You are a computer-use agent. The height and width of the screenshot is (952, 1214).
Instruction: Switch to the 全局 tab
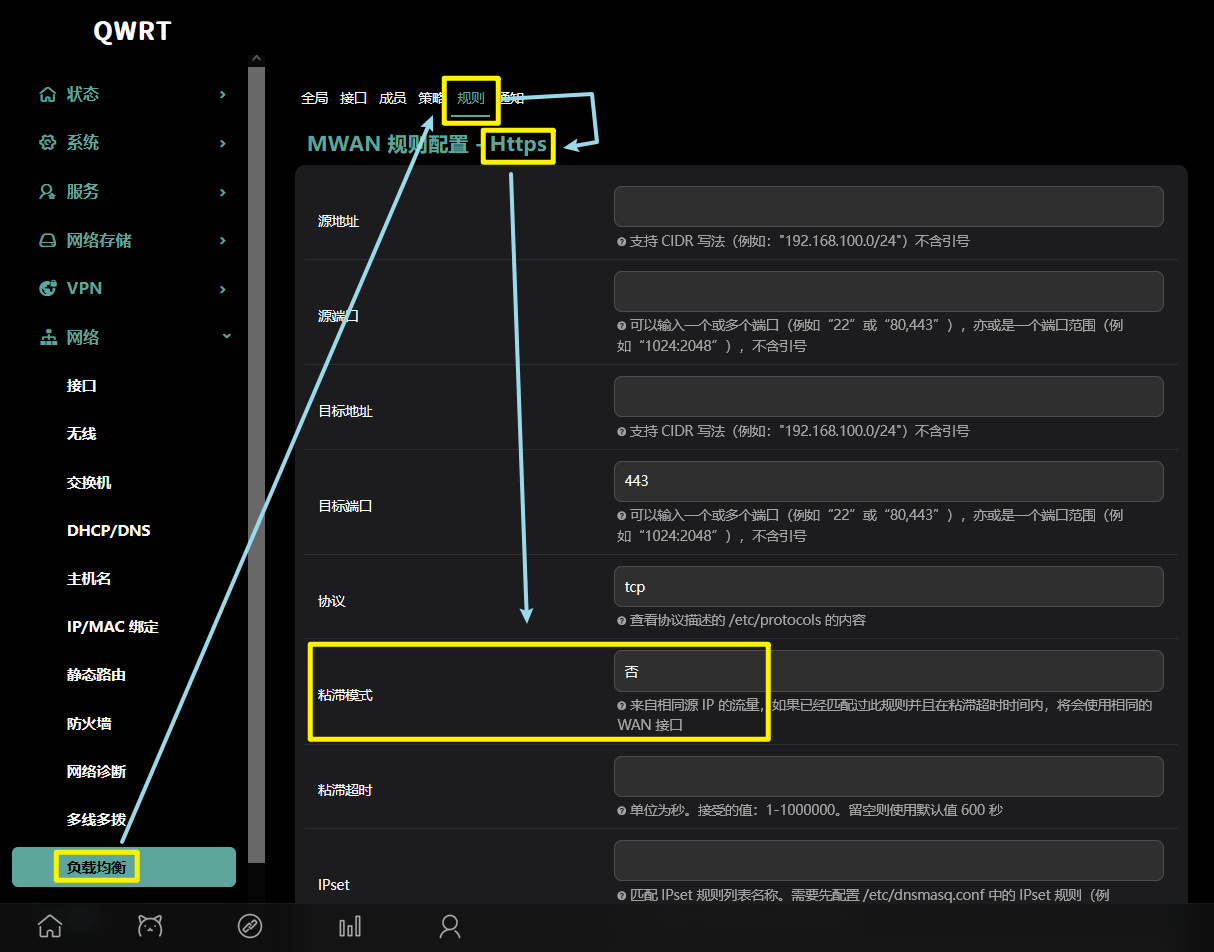tap(314, 98)
